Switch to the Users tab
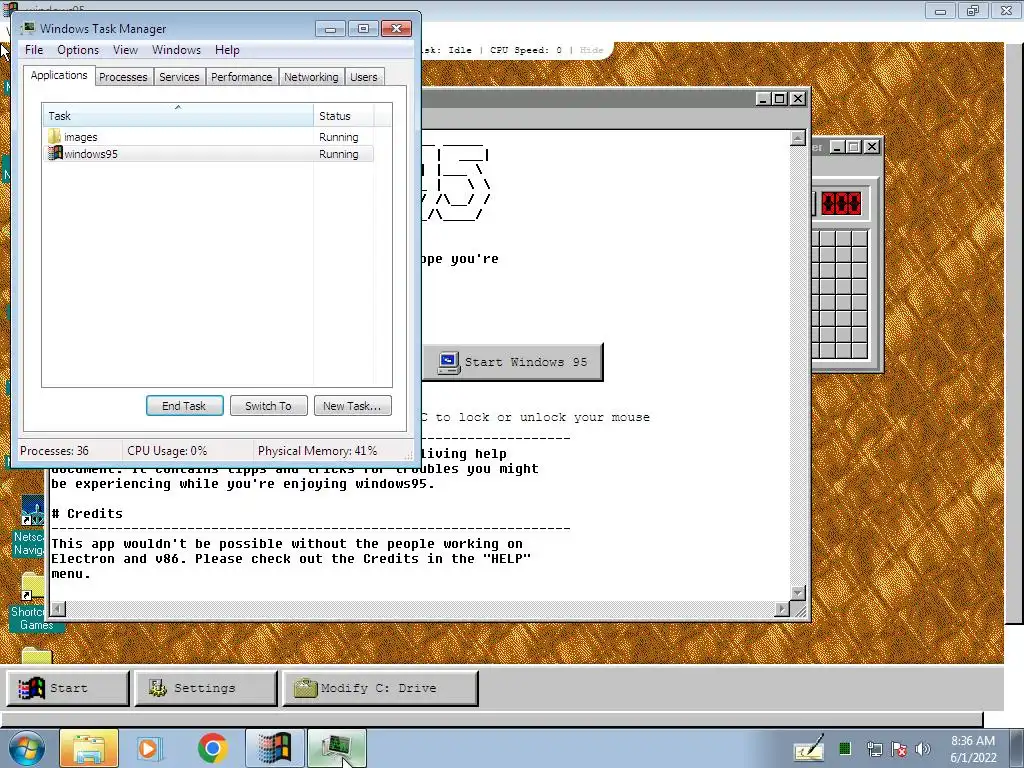The width and height of the screenshot is (1024, 768). click(364, 77)
